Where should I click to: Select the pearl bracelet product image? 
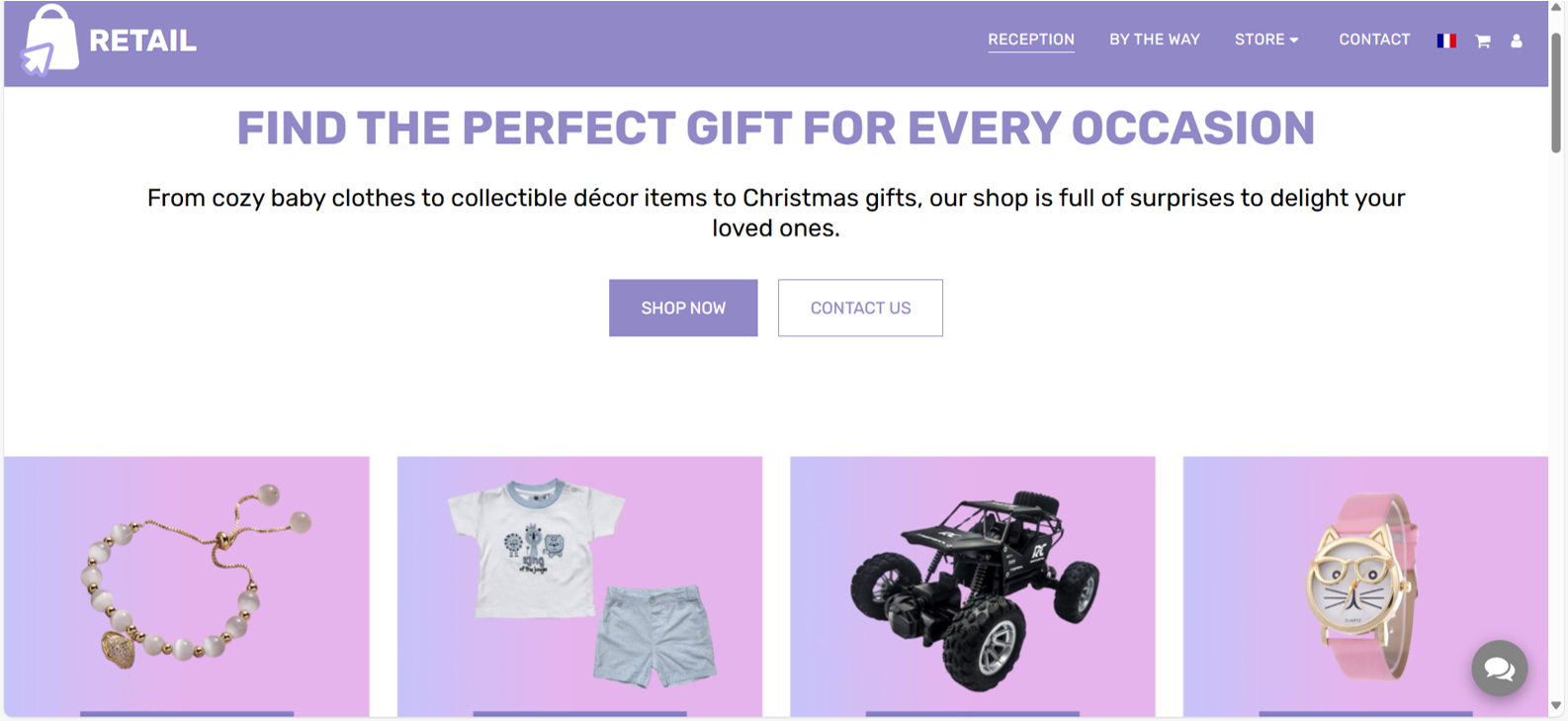[x=187, y=586]
